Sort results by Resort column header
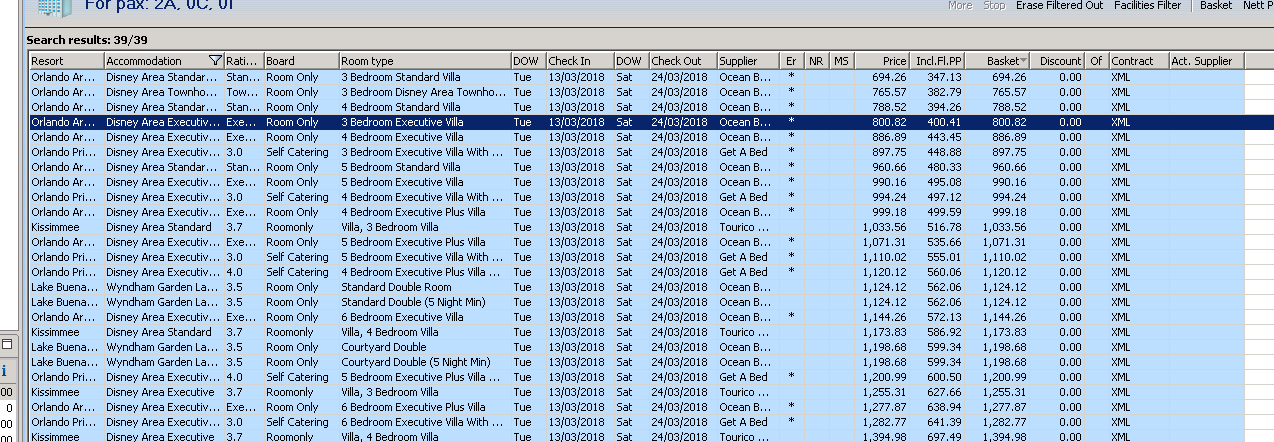 point(67,62)
